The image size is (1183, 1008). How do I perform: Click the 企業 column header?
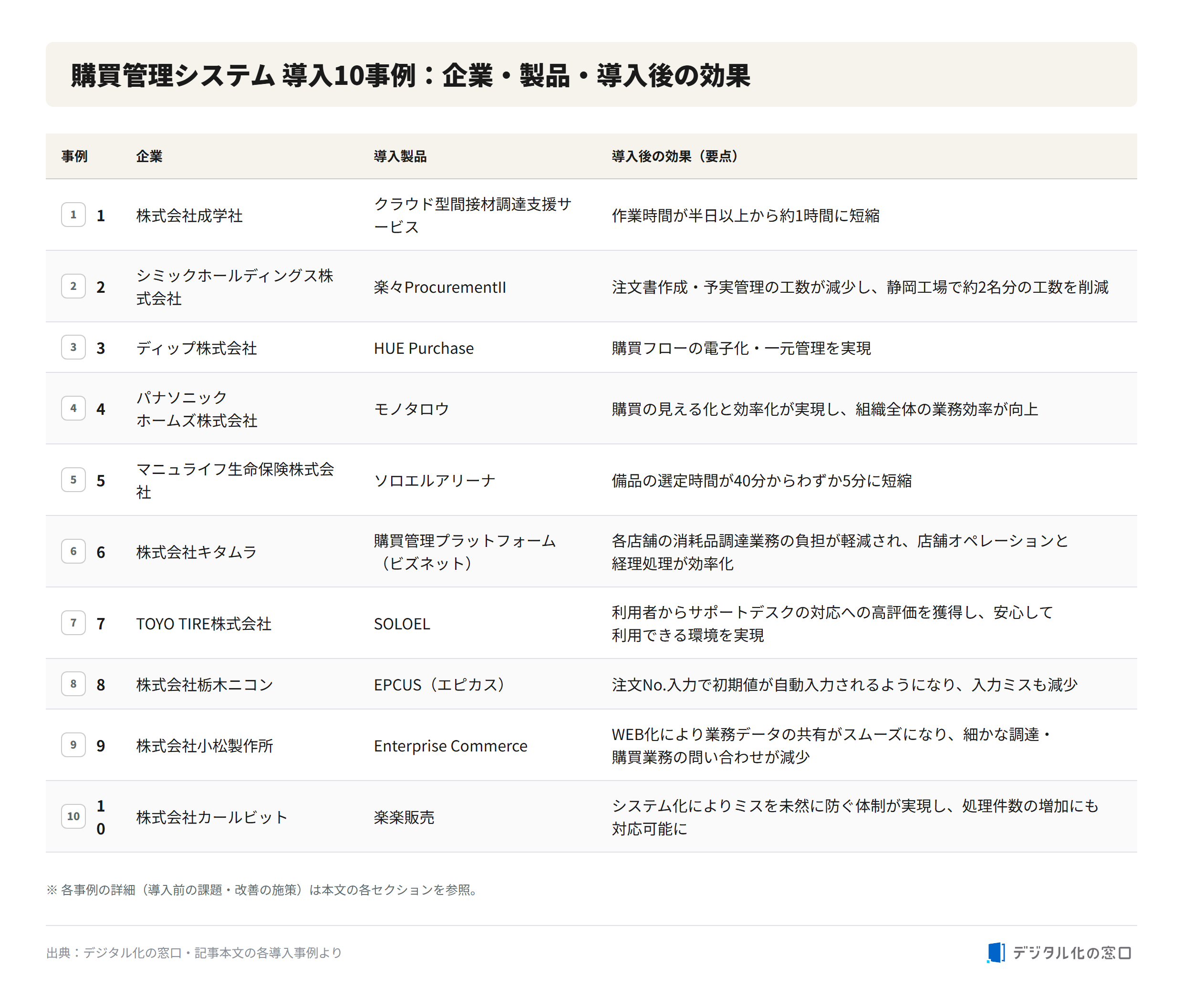149,156
